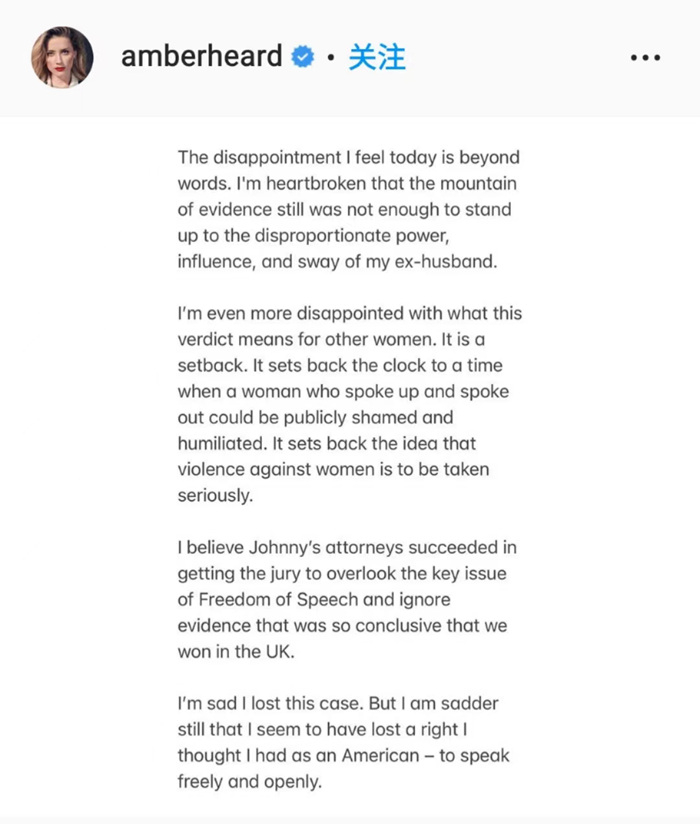700x824 pixels.
Task: Click the paragraph starting "I'm even more disappointed"
Action: (349, 404)
